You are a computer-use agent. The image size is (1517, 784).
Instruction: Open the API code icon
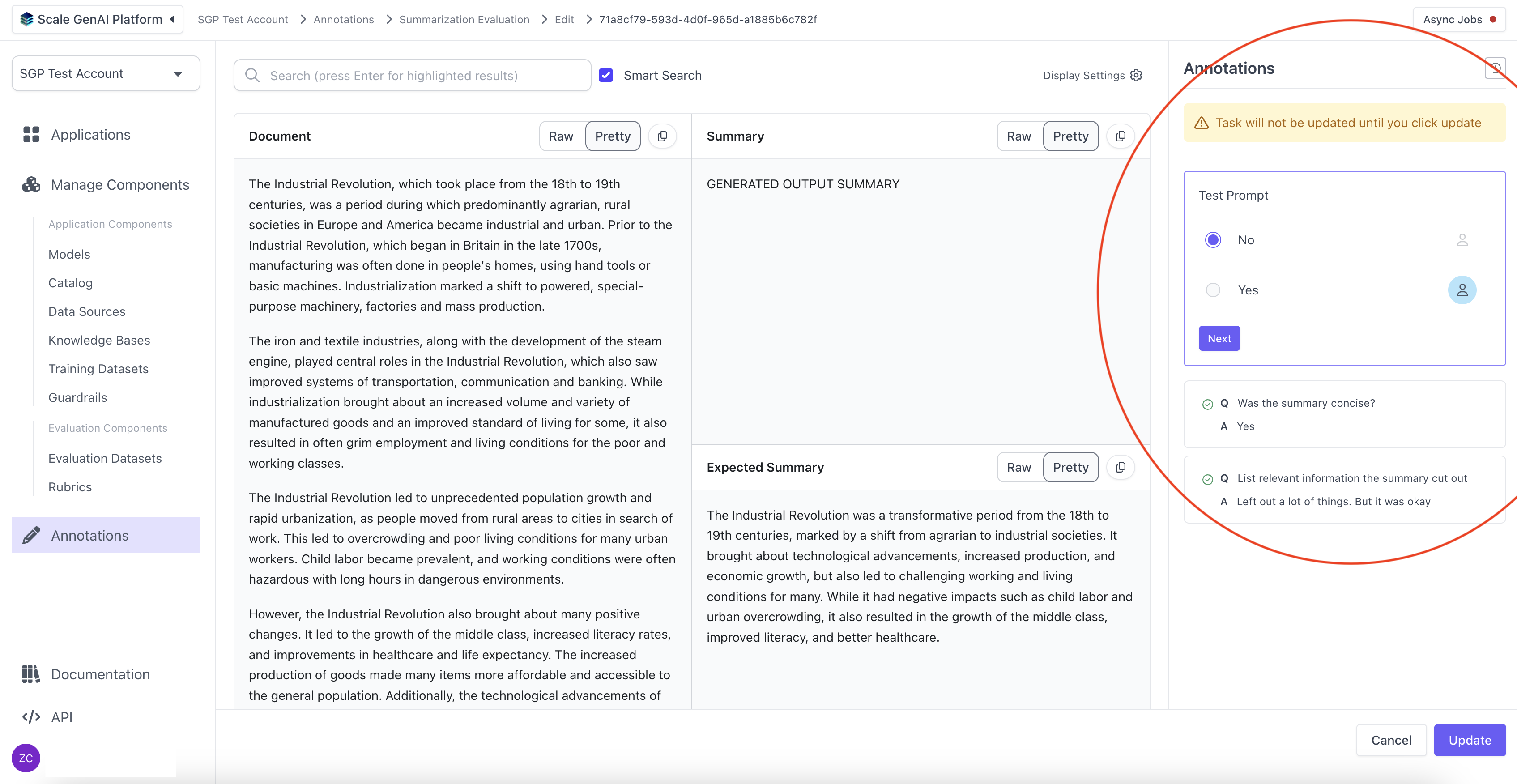coord(31,717)
